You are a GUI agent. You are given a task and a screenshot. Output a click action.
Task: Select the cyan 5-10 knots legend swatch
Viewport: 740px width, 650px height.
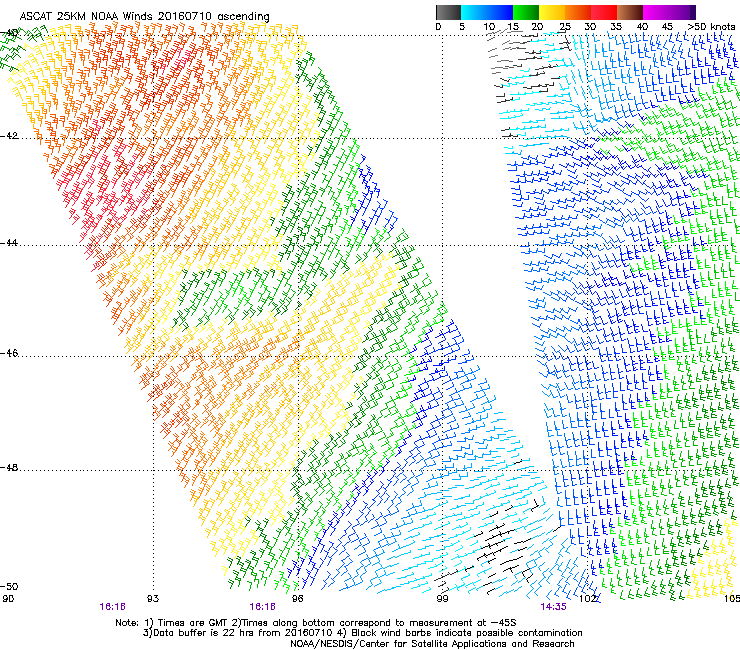[474, 12]
